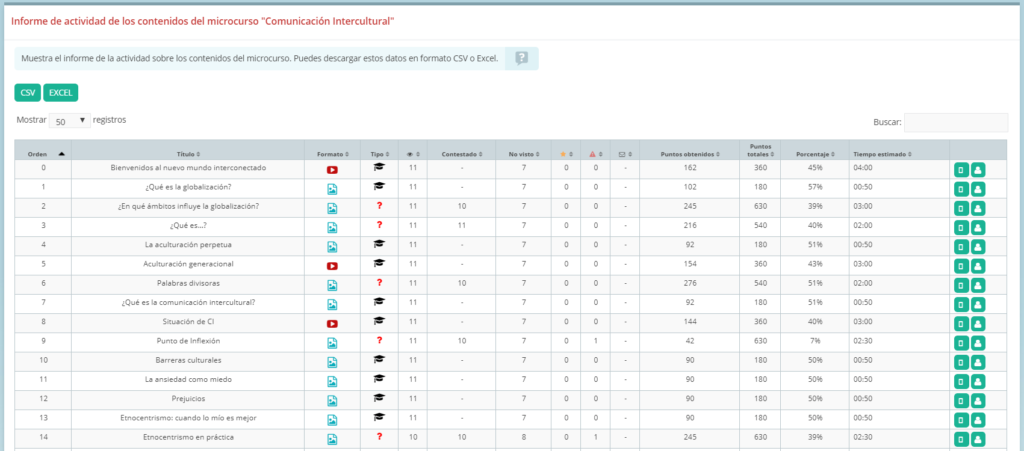Image resolution: width=1024 pixels, height=451 pixels.
Task: Open the device icon button for "La ansiedad como miedo"
Action: click(961, 382)
